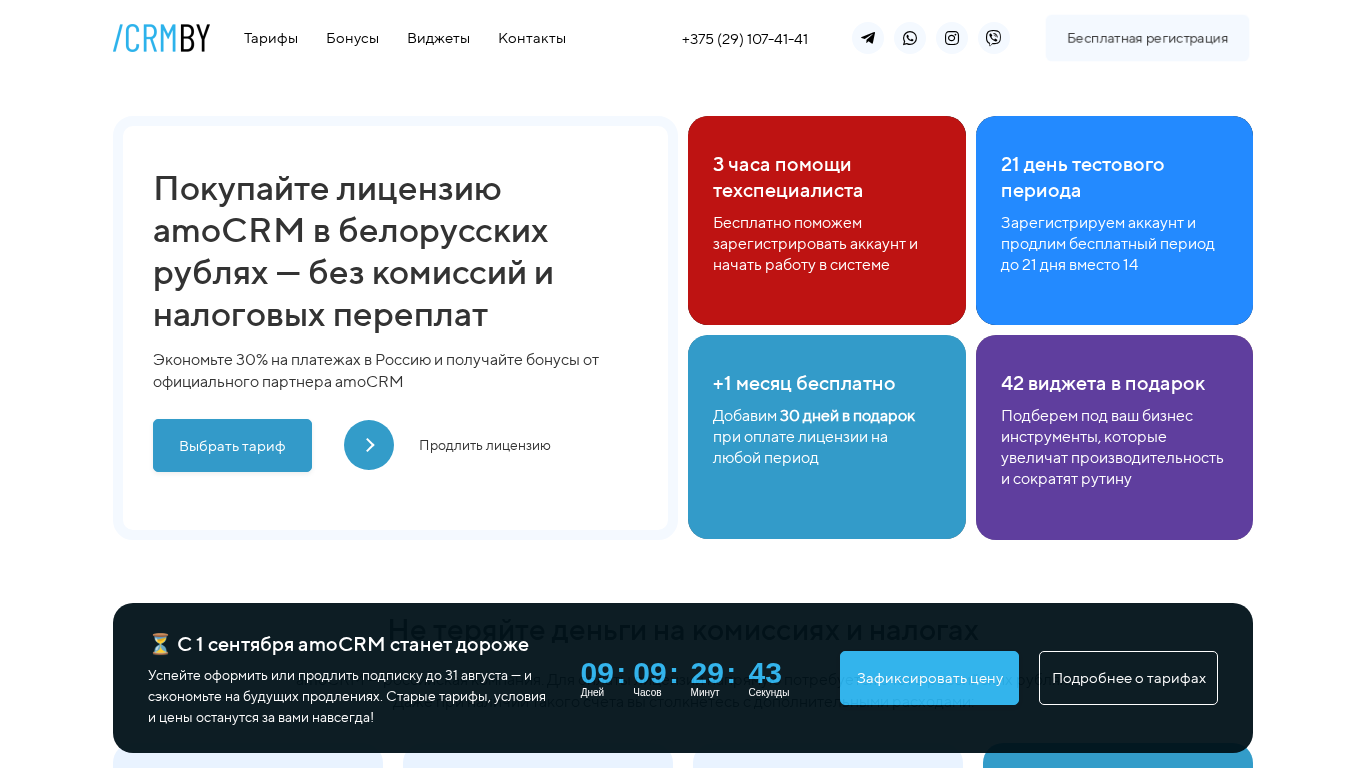Screen dimensions: 1366x768
Task: Click the round arrow button beside Продлить лицензию
Action: [x=369, y=445]
